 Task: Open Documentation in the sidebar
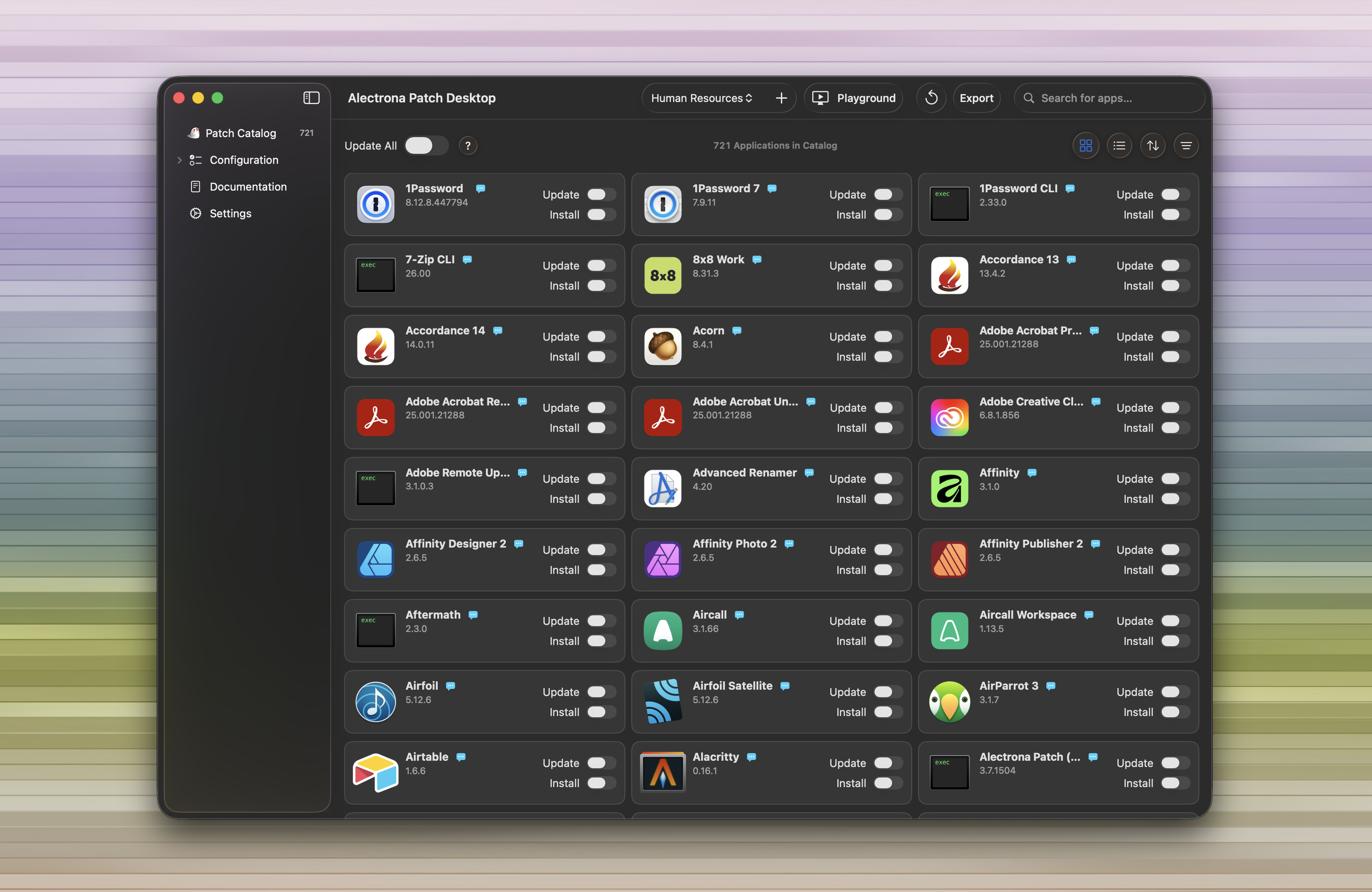tap(248, 187)
